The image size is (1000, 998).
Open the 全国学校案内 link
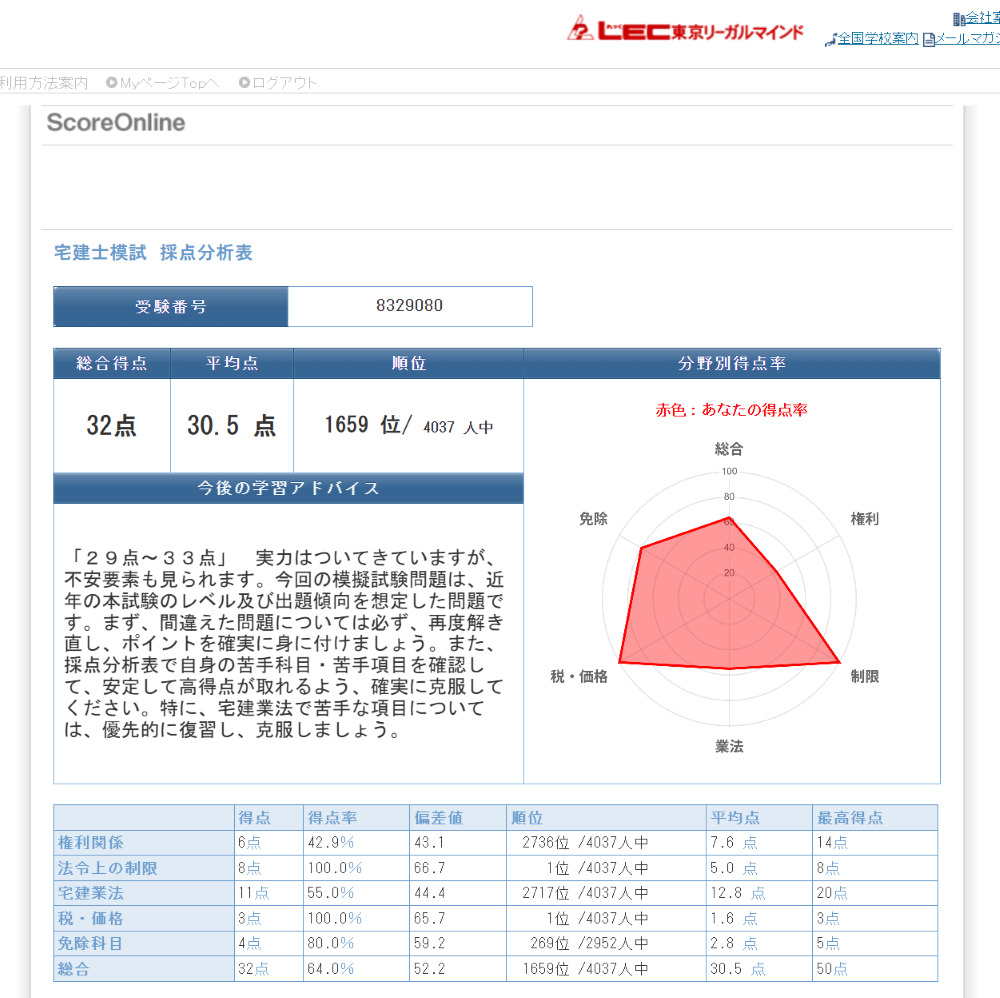(877, 39)
